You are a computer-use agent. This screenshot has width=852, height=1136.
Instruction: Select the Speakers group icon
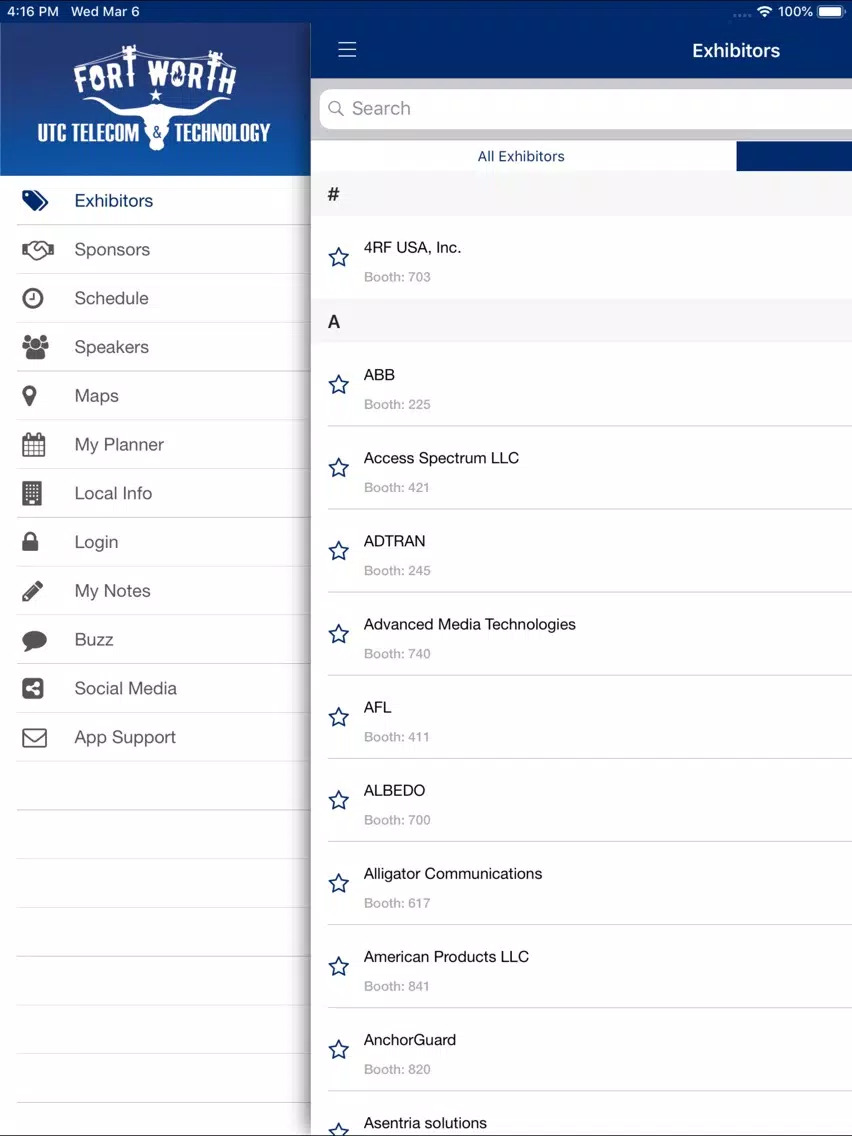pos(36,347)
